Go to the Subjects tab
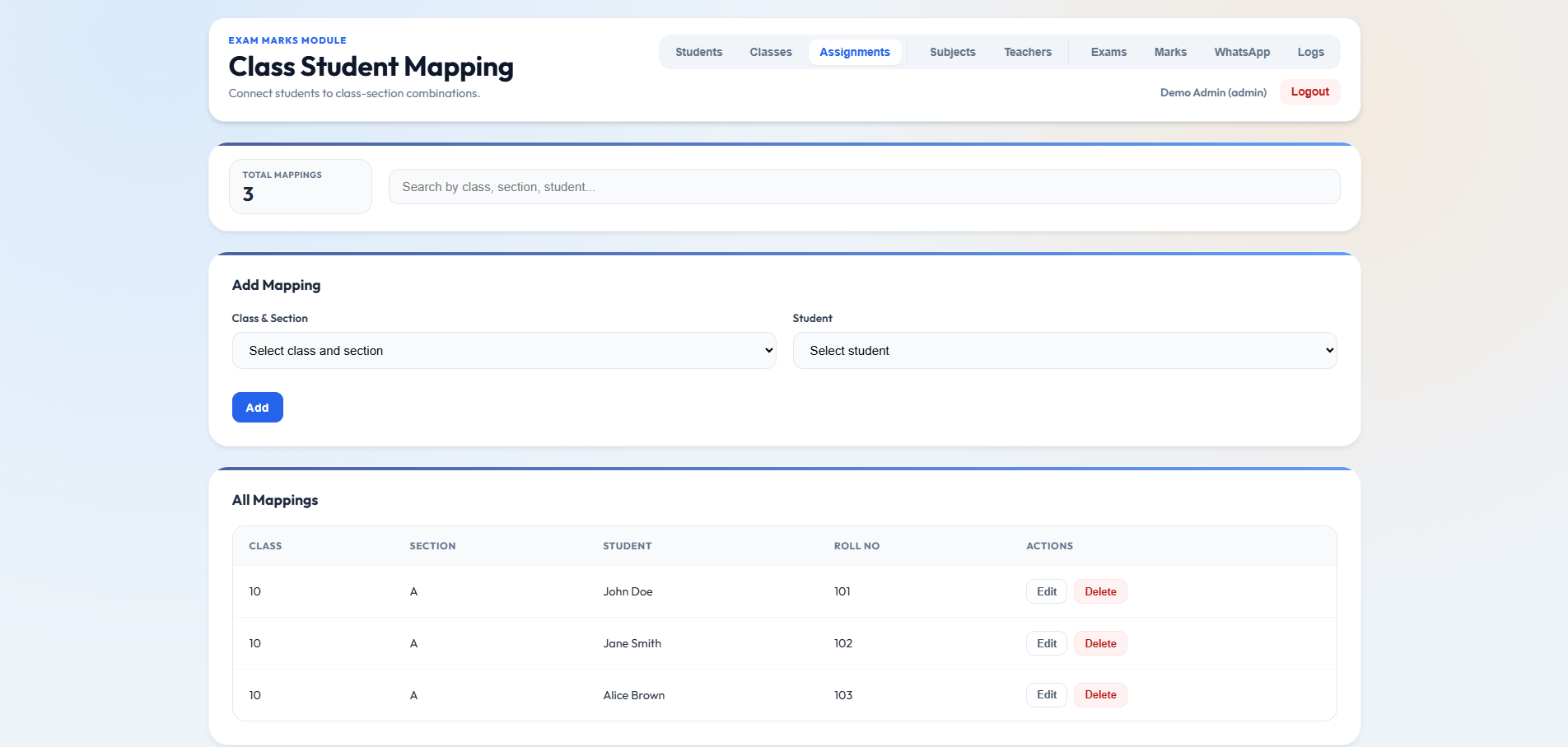 point(953,52)
